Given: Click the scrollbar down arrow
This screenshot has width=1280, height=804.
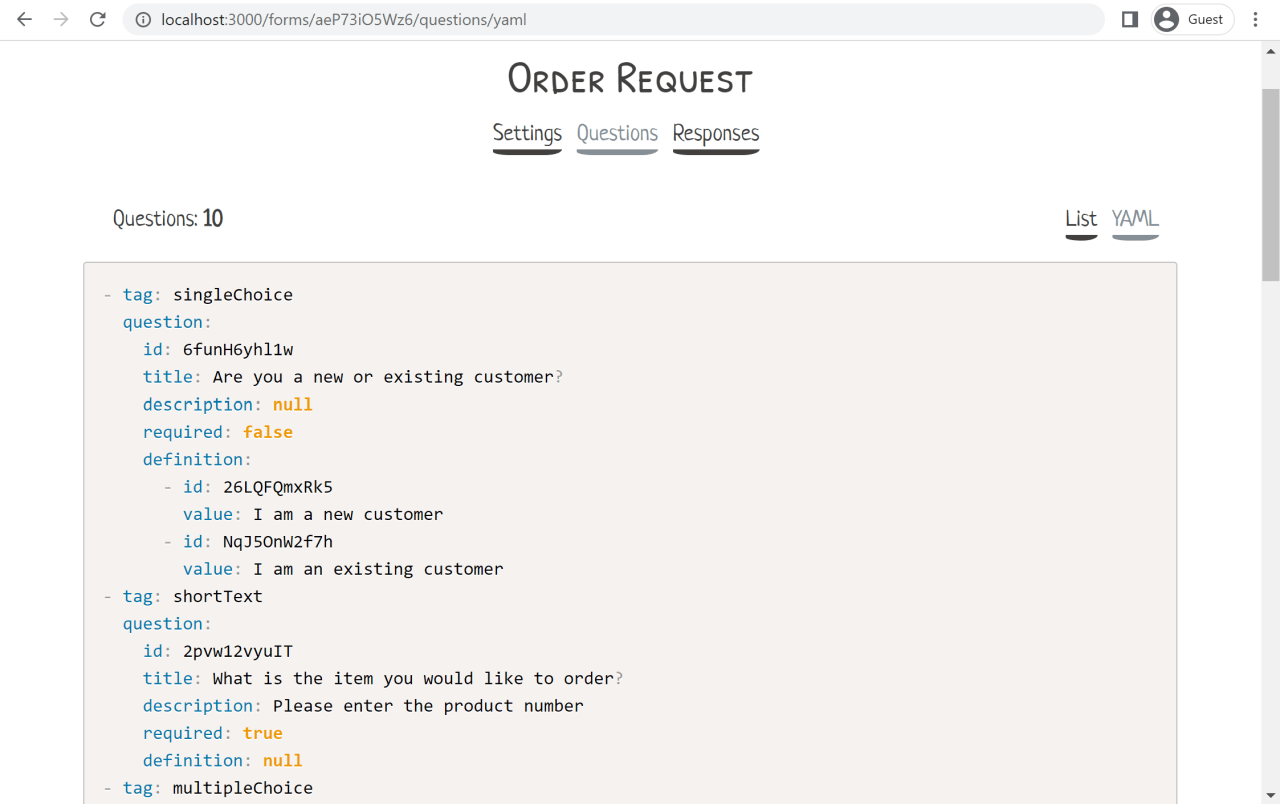Looking at the screenshot, I should 1271,795.
